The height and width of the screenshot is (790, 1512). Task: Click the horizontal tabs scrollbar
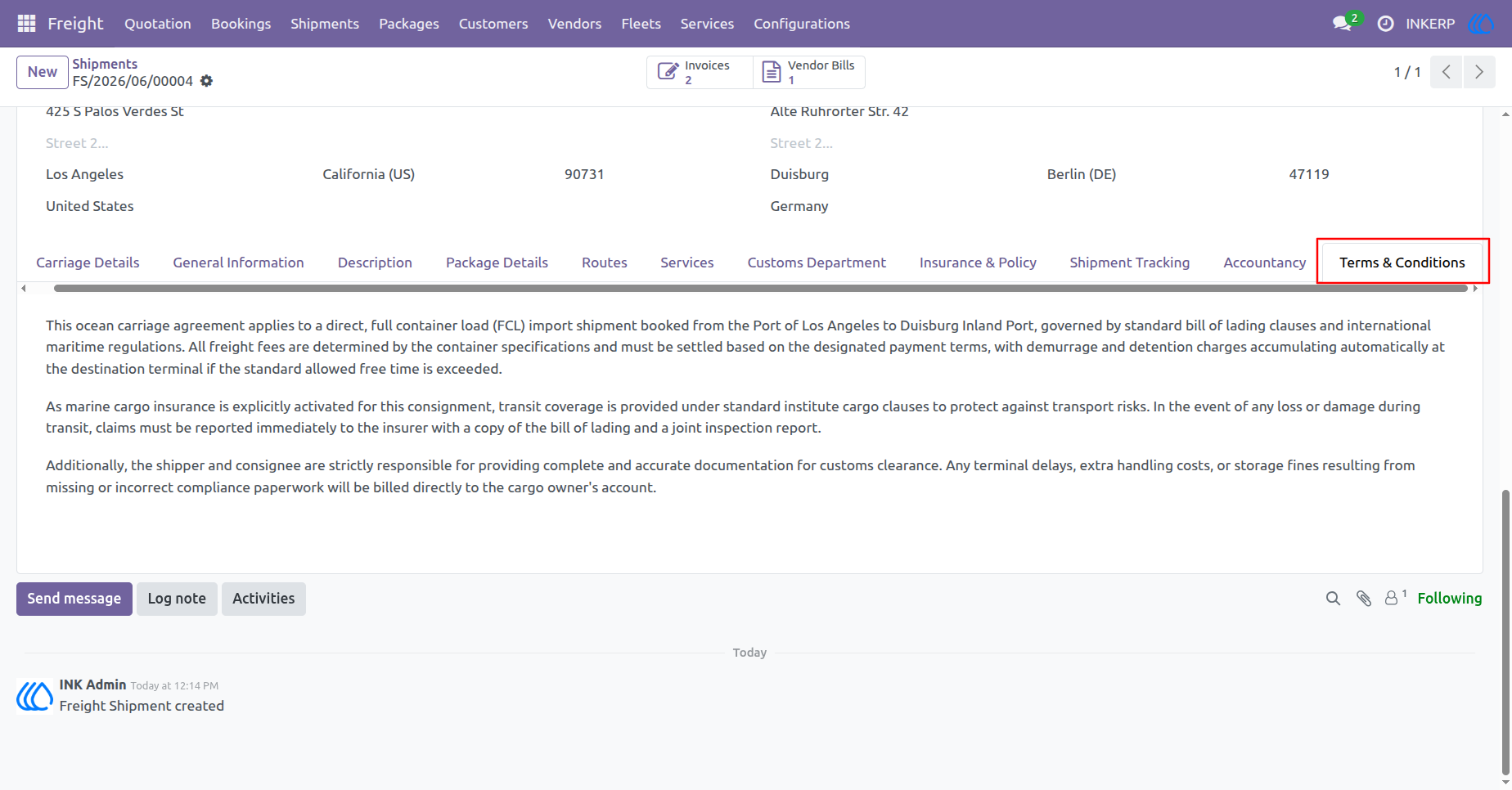point(761,288)
